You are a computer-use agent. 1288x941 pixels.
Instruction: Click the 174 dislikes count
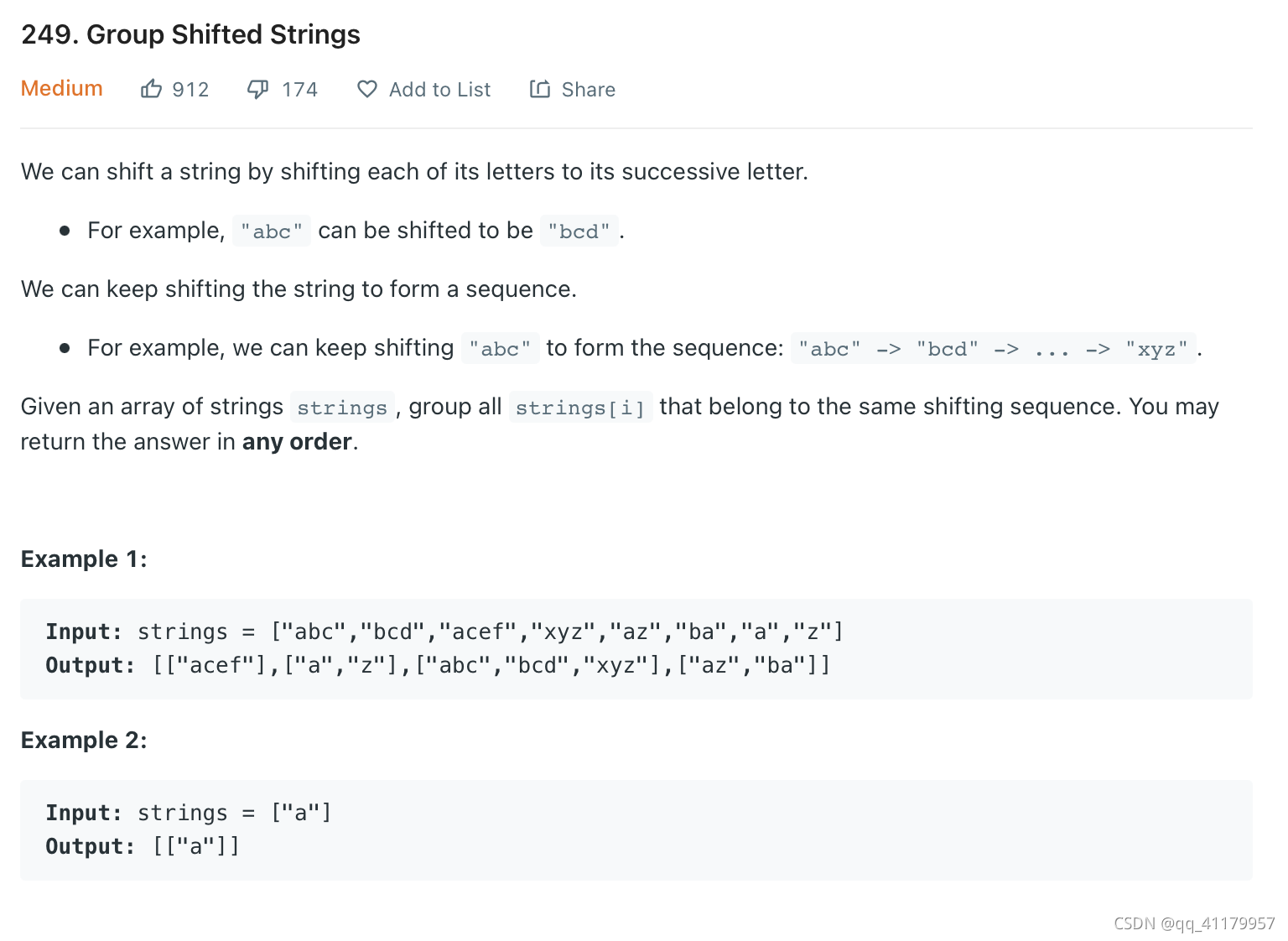[x=299, y=90]
